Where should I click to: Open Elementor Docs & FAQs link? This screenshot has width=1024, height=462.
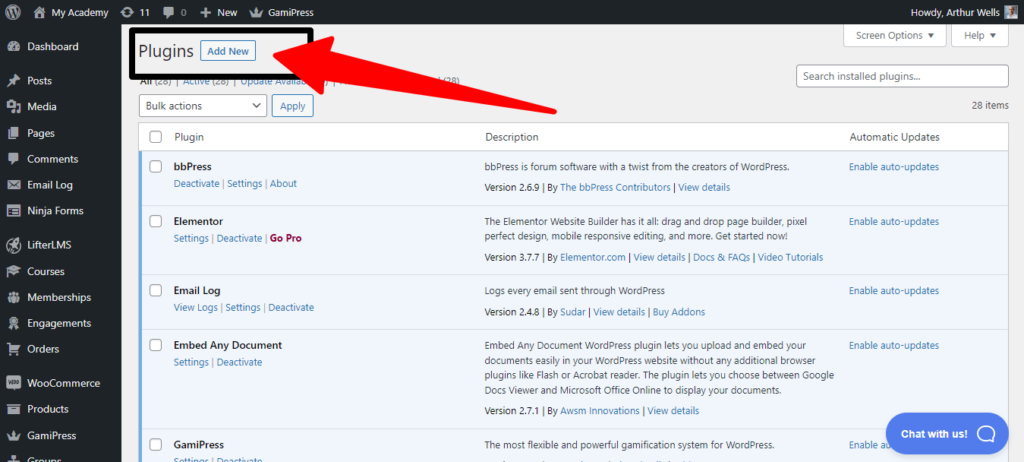point(722,257)
